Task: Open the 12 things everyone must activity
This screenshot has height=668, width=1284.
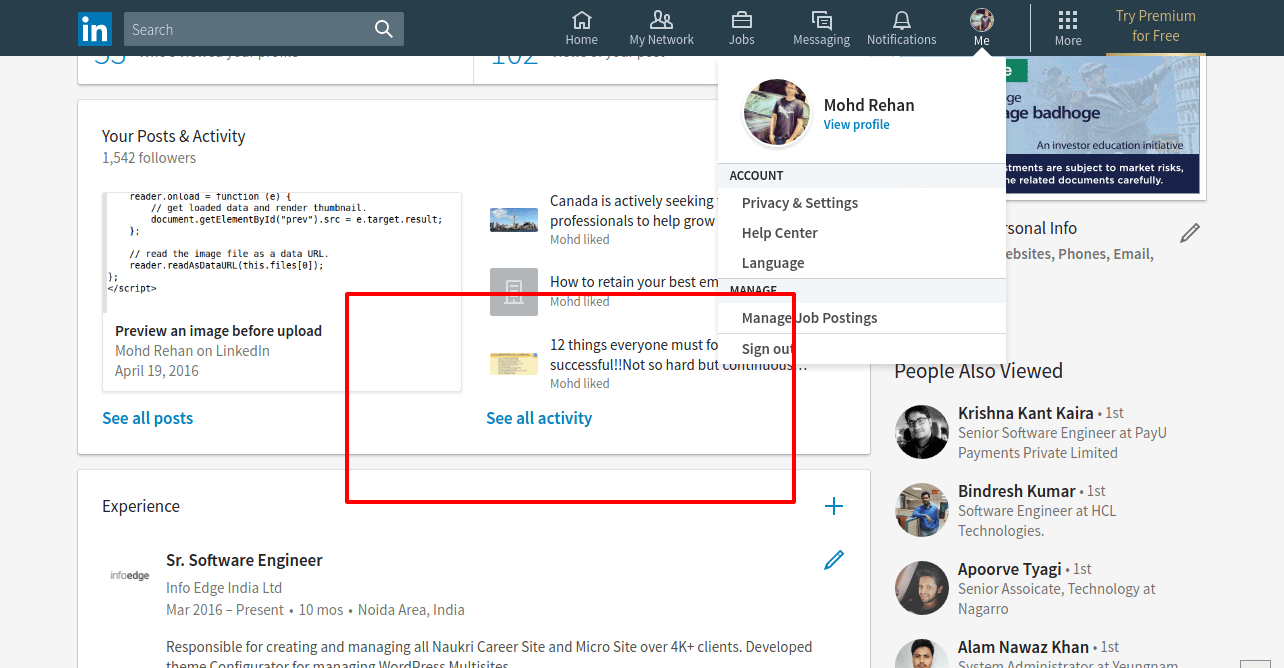Action: pos(678,355)
